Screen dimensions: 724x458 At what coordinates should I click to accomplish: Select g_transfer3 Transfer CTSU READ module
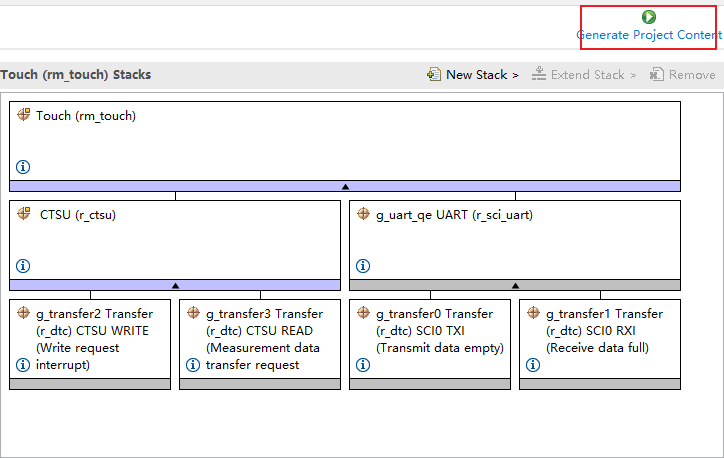tap(264, 331)
